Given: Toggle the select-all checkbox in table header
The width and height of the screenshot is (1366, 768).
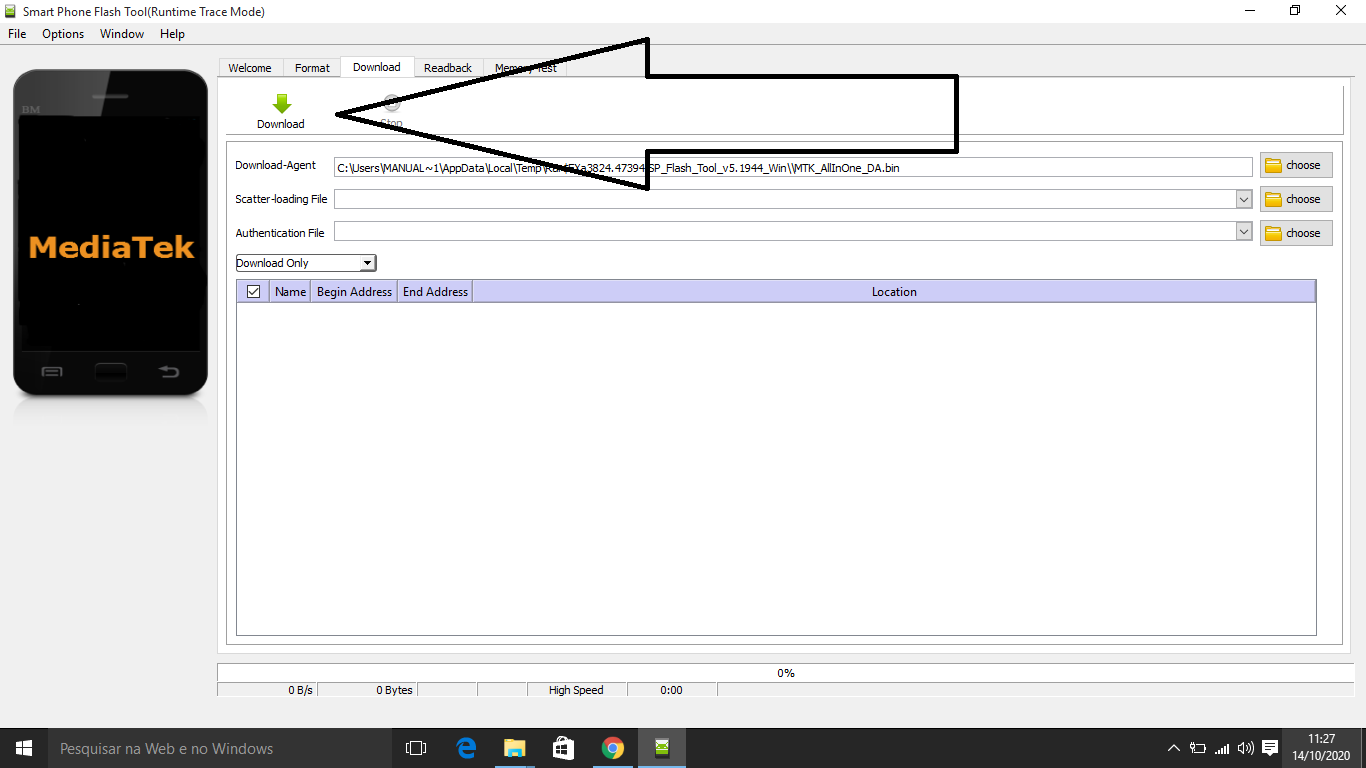Looking at the screenshot, I should tap(253, 292).
